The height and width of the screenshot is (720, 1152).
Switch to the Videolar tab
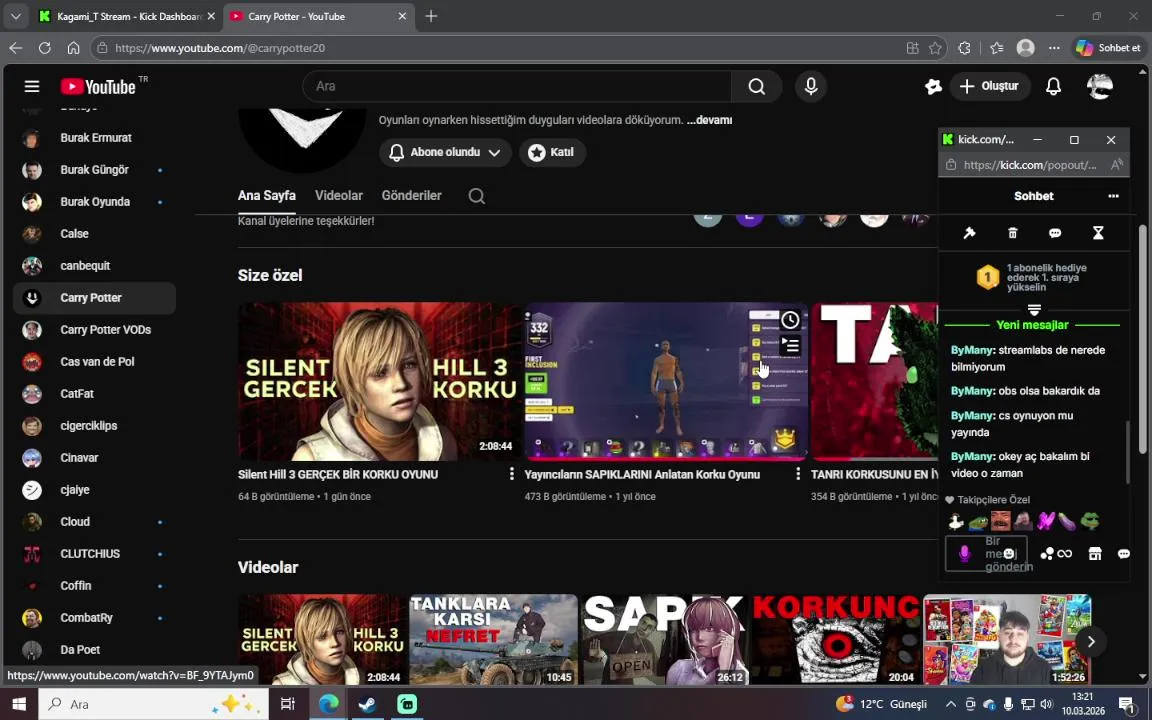pyautogui.click(x=339, y=195)
